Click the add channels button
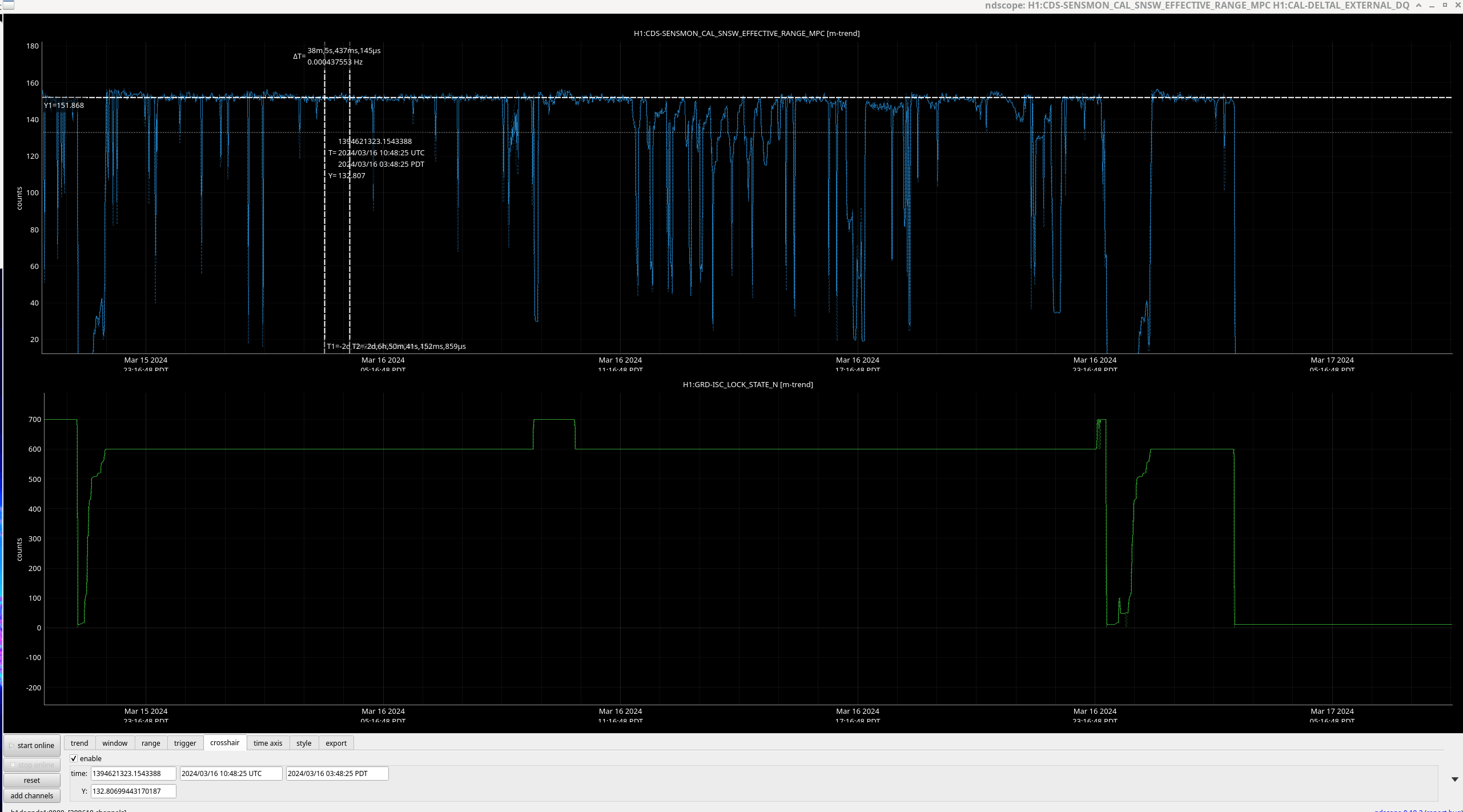This screenshot has width=1463, height=812. (x=32, y=795)
